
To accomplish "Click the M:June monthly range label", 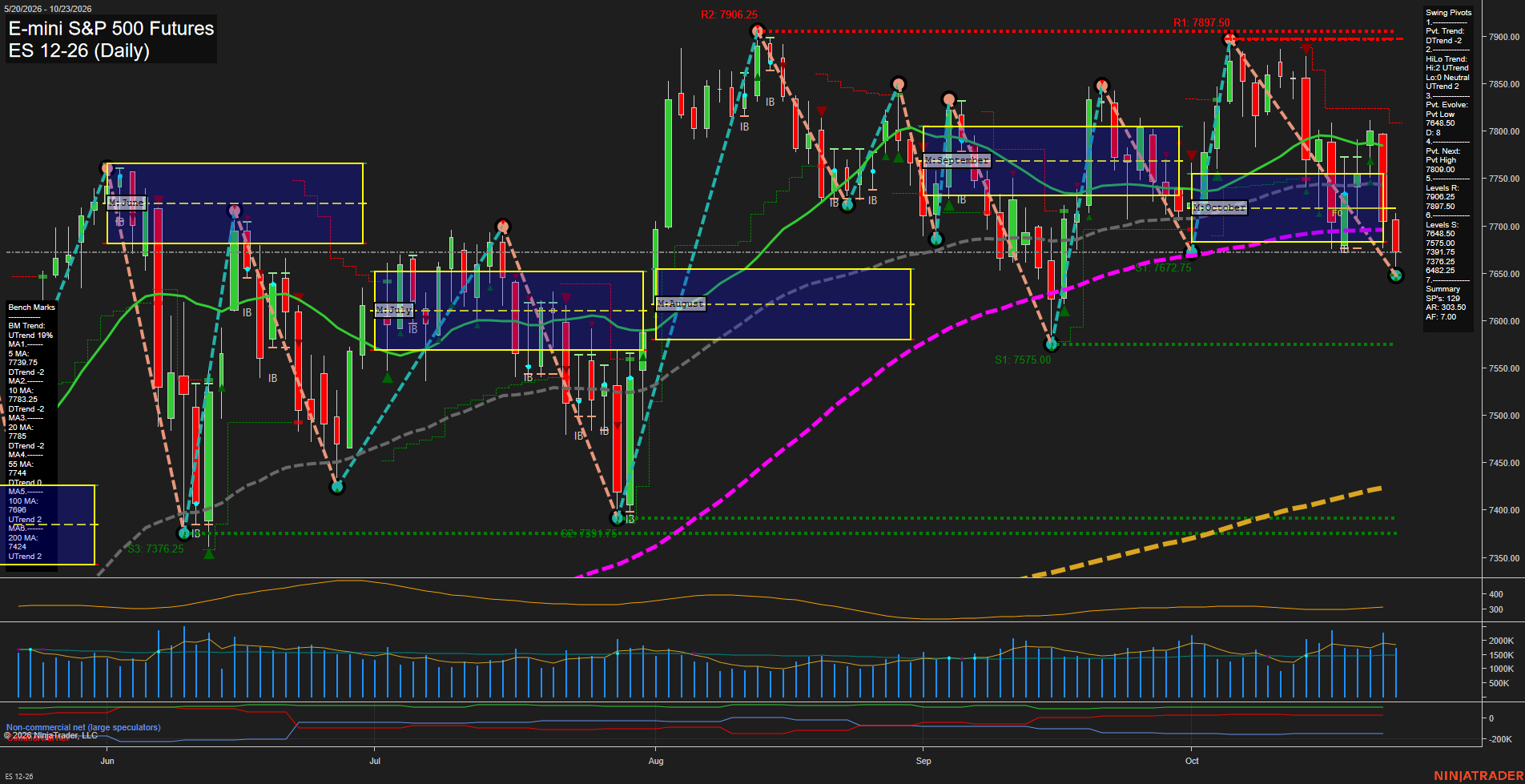I will tap(127, 203).
